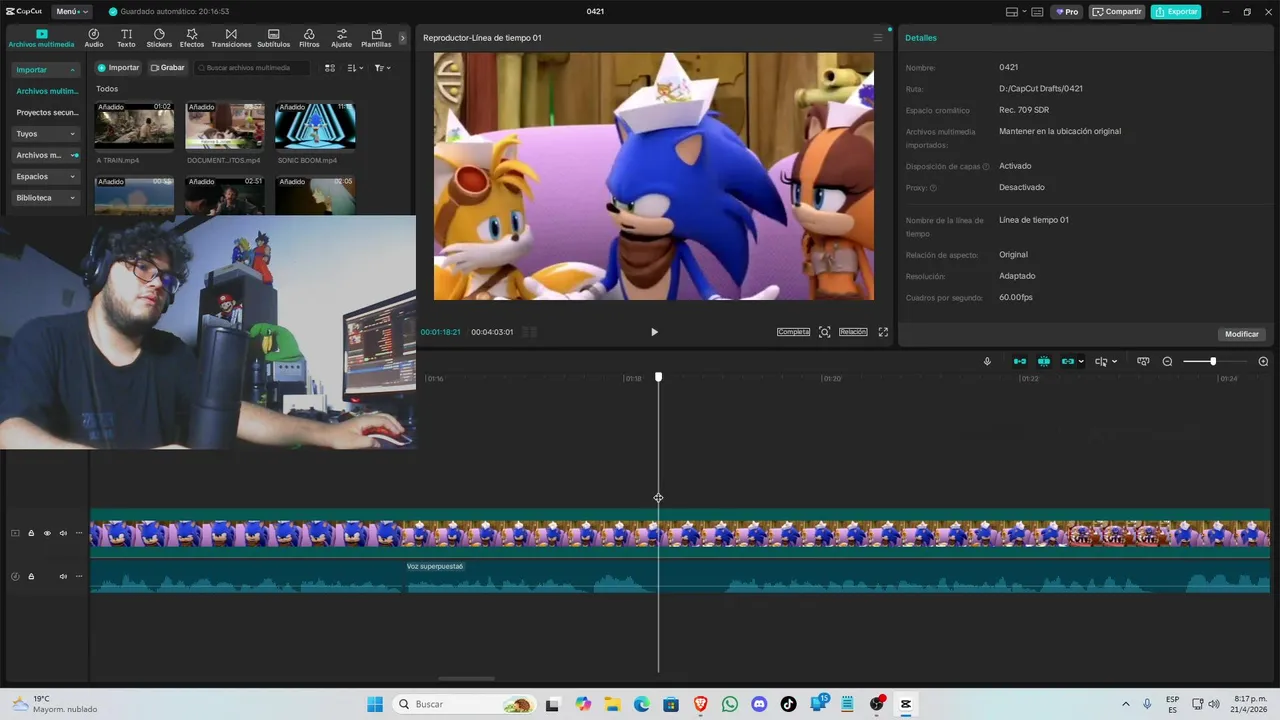1280x720 pixels.
Task: Play the preview video
Action: (x=654, y=332)
